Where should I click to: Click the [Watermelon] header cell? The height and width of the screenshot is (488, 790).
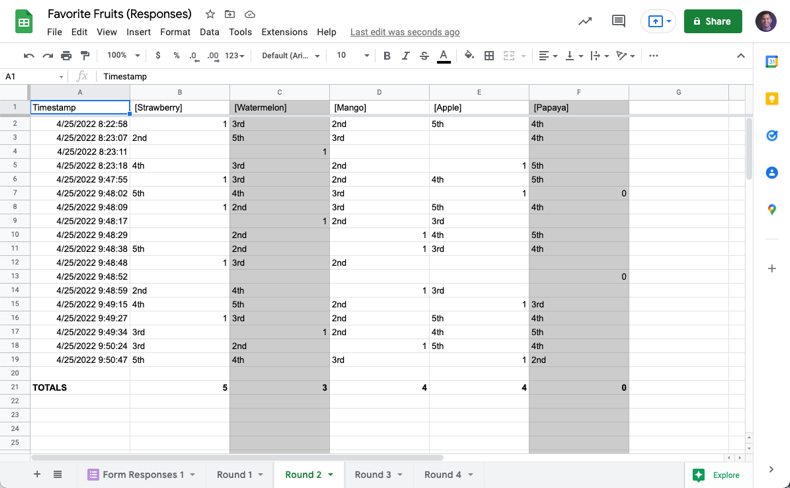280,108
